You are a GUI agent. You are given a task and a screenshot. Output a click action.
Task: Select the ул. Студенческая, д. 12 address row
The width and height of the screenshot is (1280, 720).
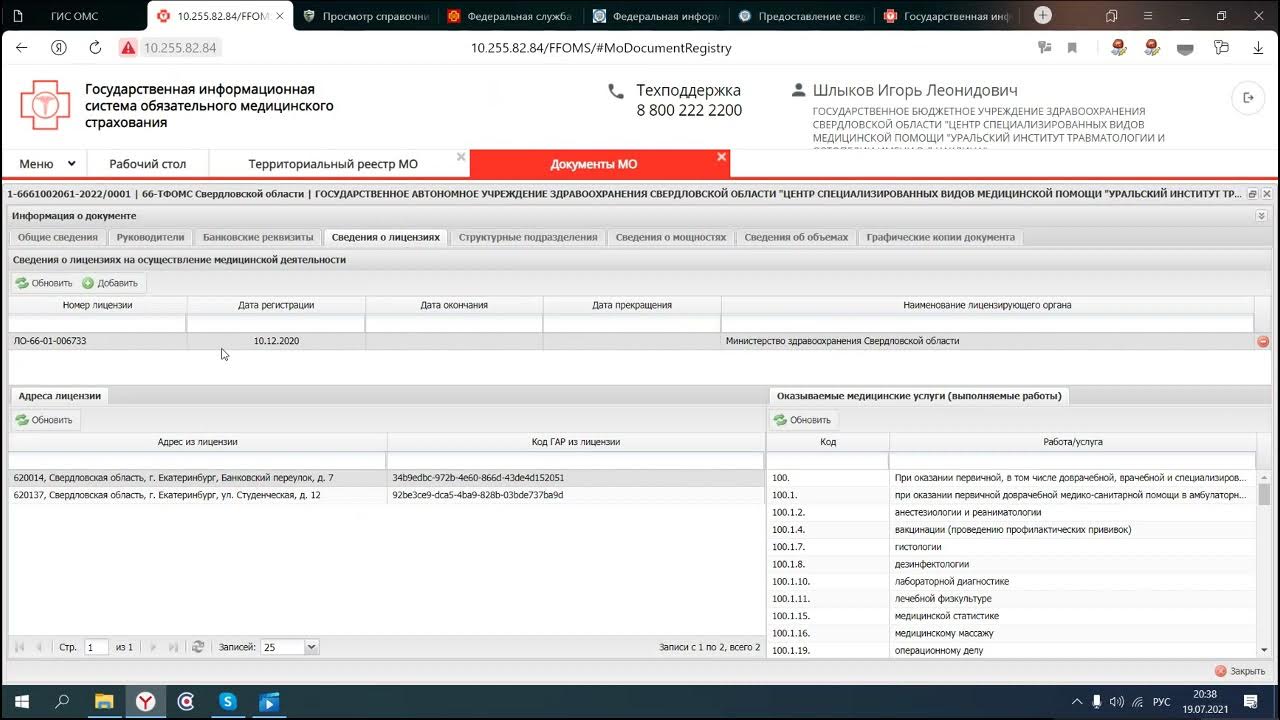click(x=386, y=495)
